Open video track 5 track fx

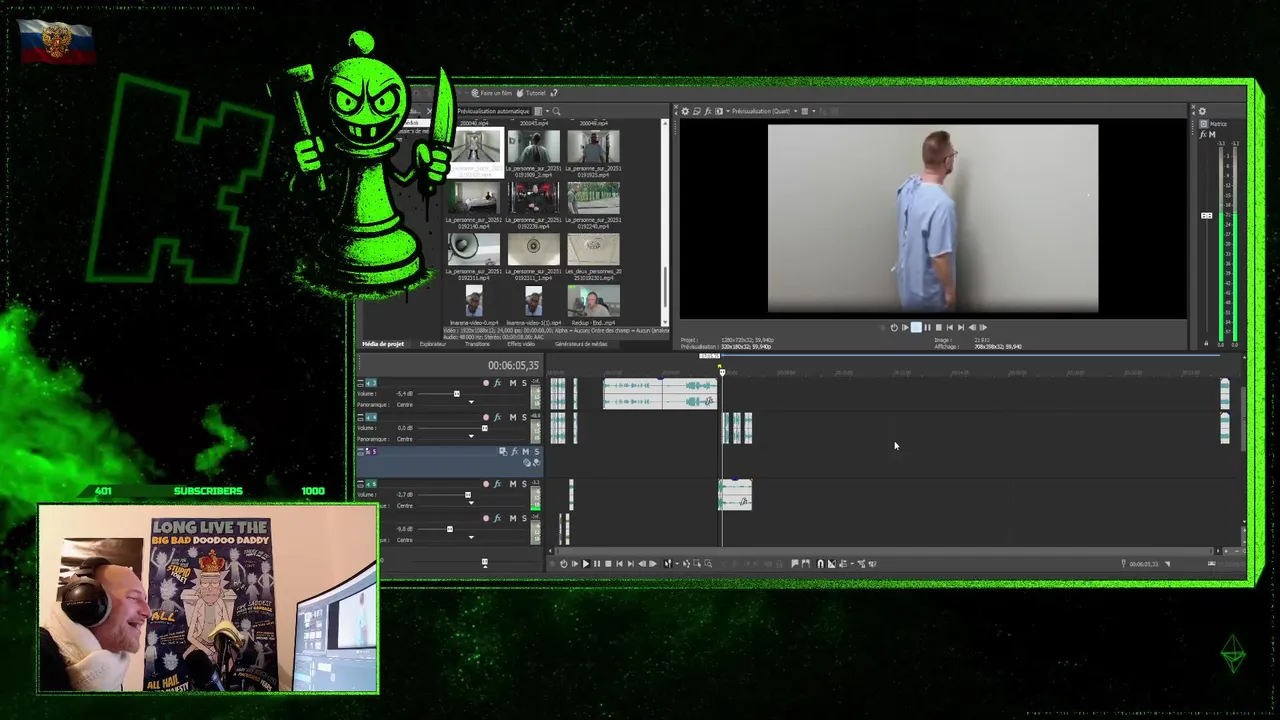click(514, 452)
